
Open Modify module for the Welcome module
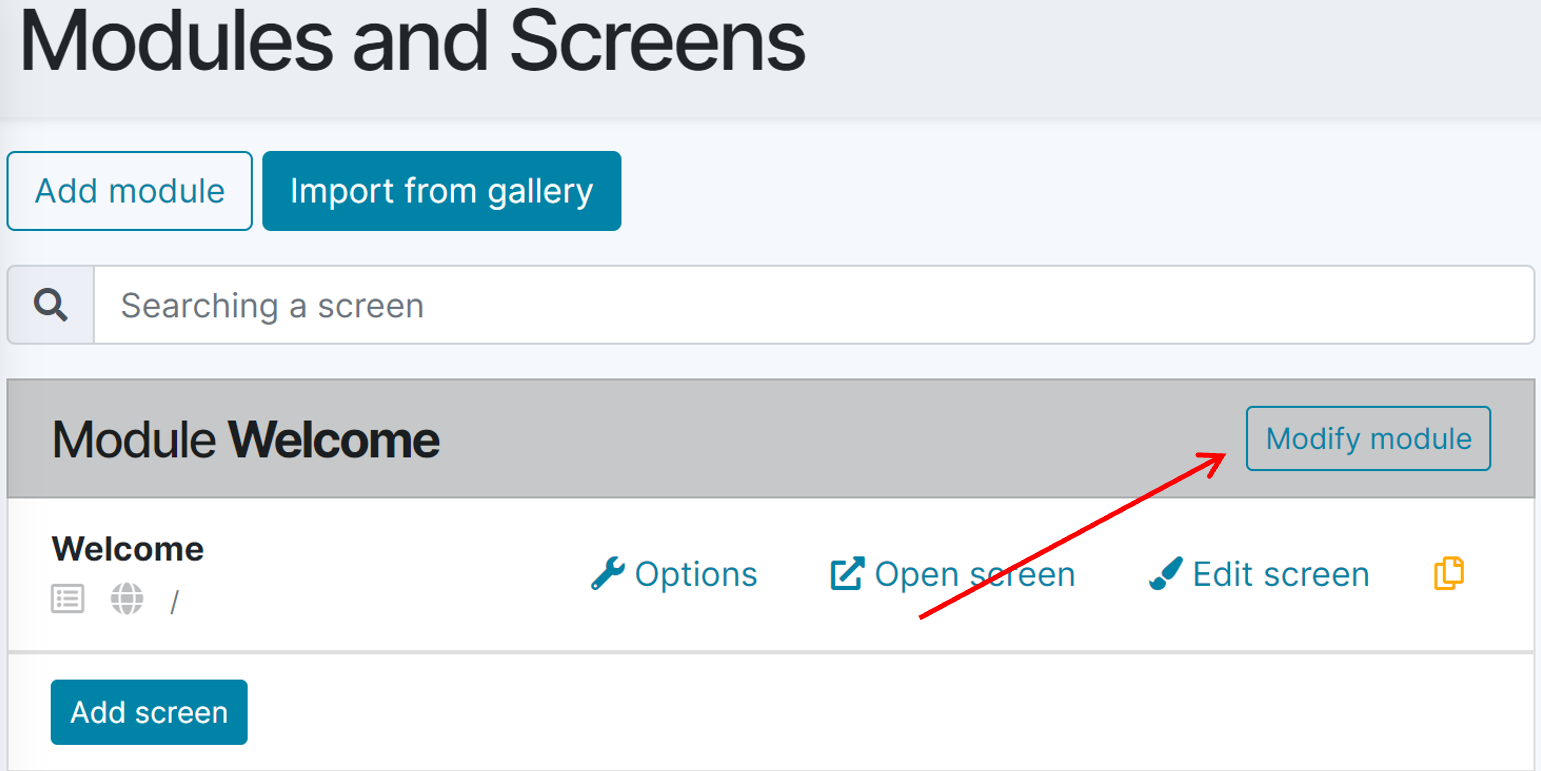click(x=1367, y=438)
